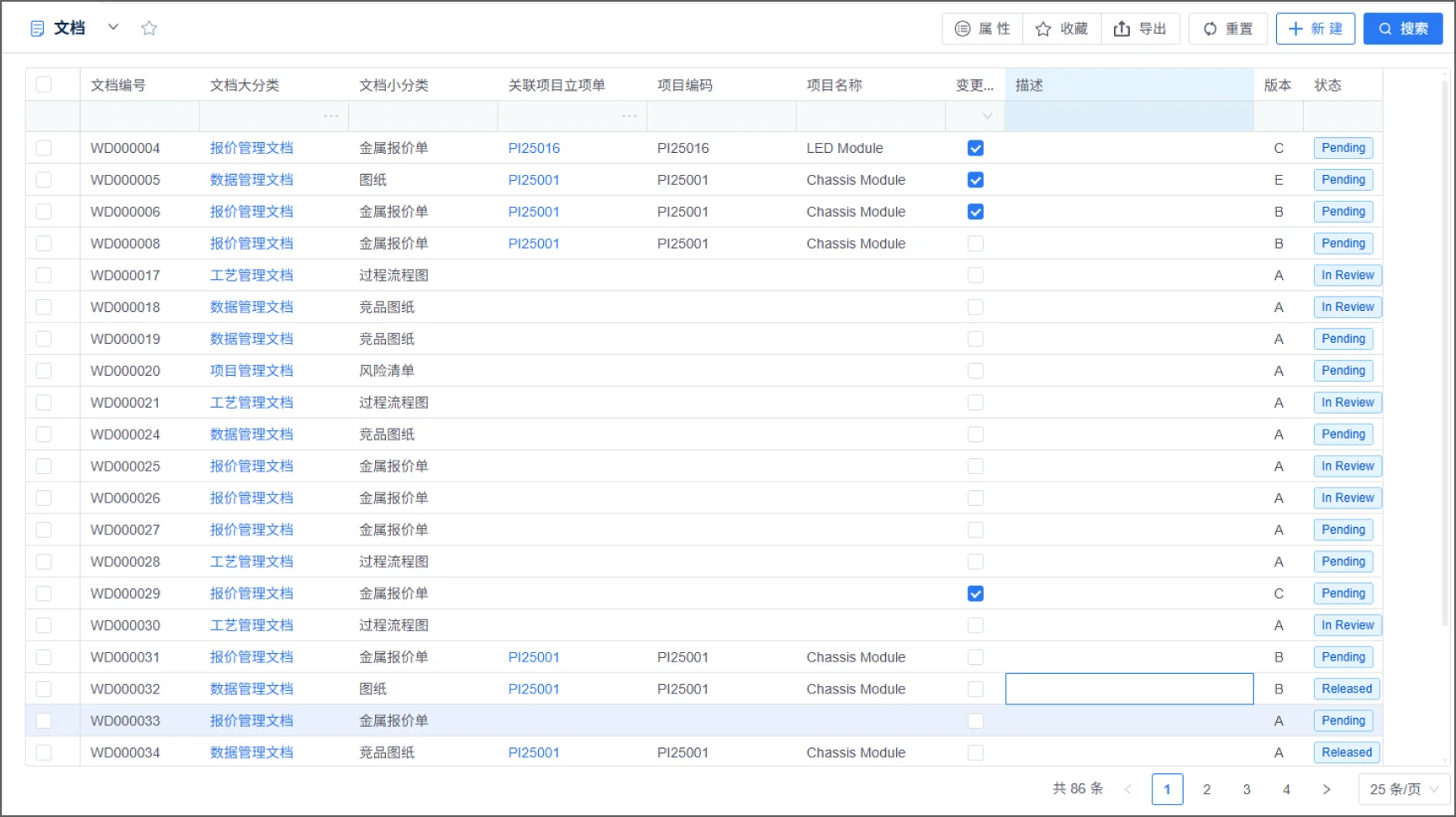Uncheck the 变更 checkbox for WD000006
Viewport: 1456px width, 817px height.
point(975,212)
